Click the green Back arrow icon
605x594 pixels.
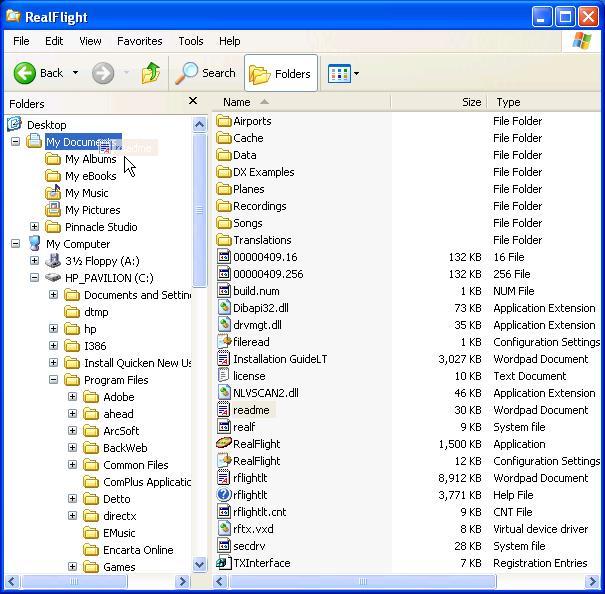[25, 73]
